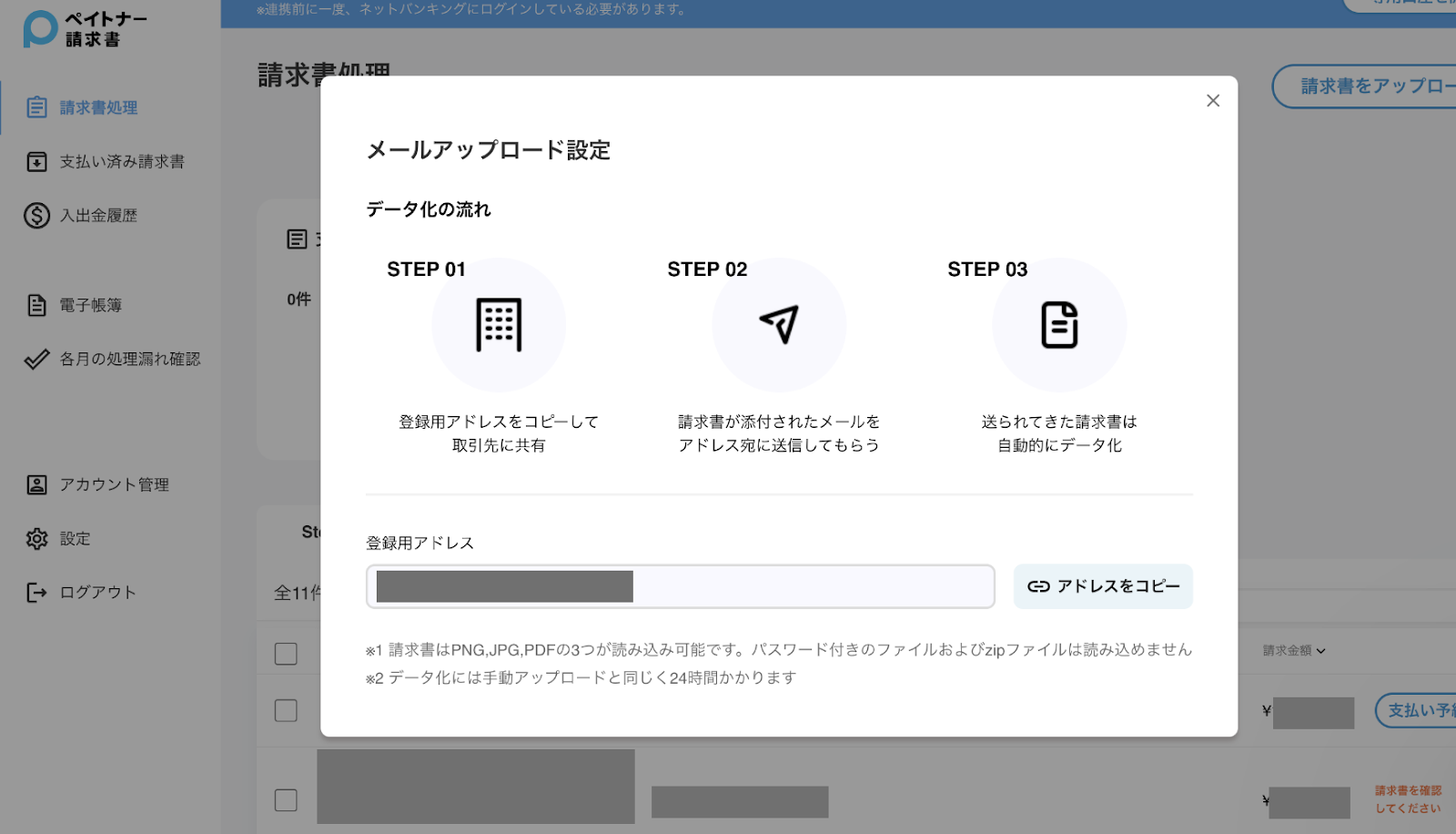
Task: Close the メールアップロード設定 dialog
Action: coord(1213,101)
